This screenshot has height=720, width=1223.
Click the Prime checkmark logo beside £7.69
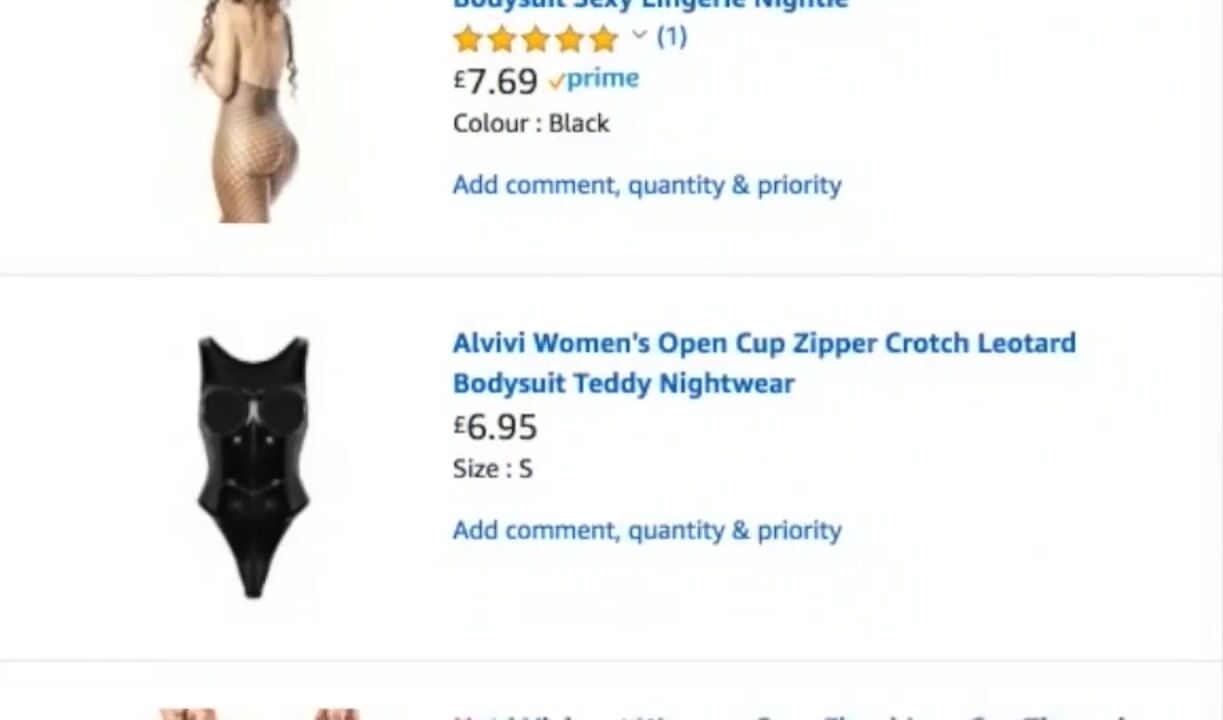pos(594,79)
